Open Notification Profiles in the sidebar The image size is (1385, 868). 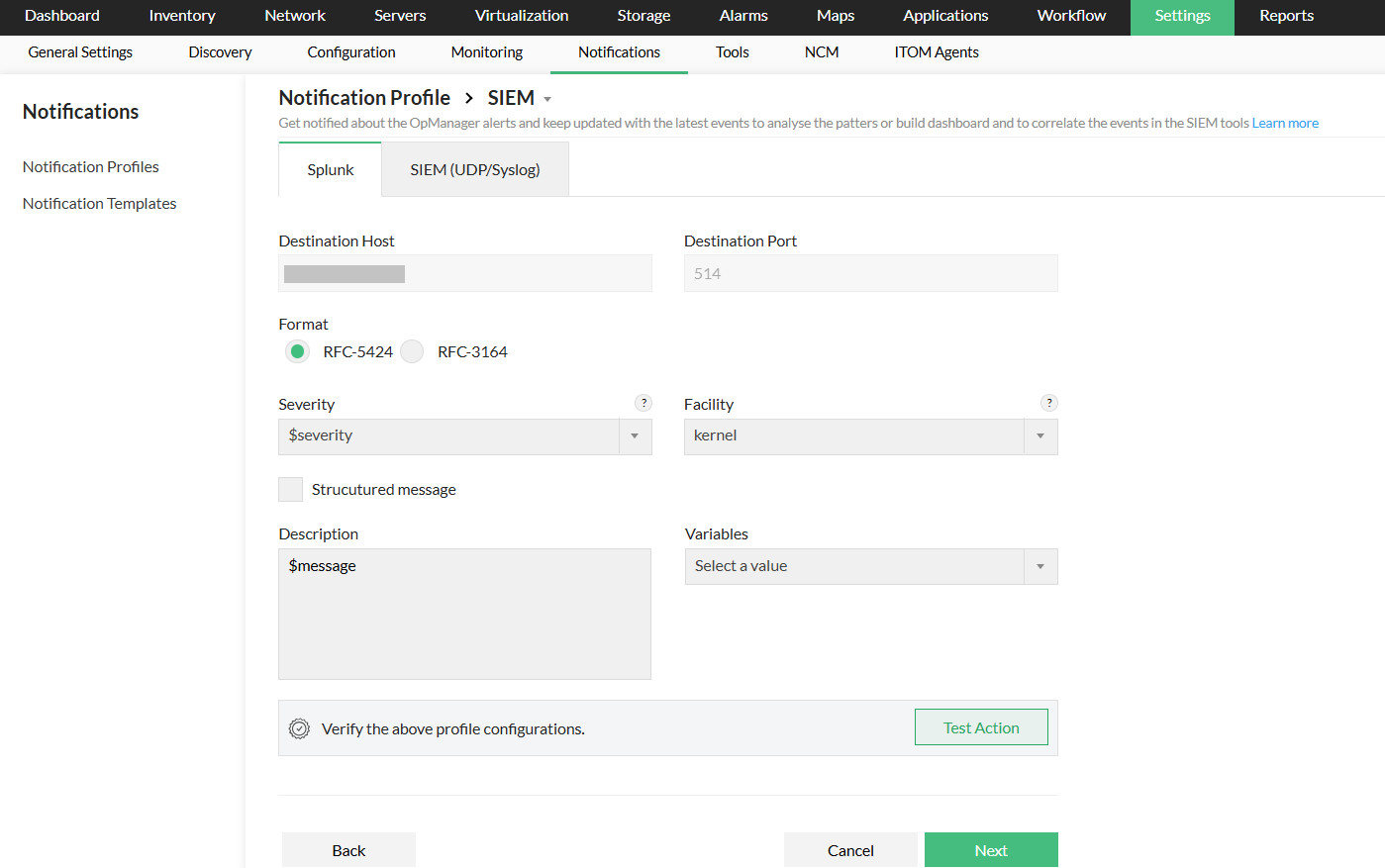[x=91, y=167]
